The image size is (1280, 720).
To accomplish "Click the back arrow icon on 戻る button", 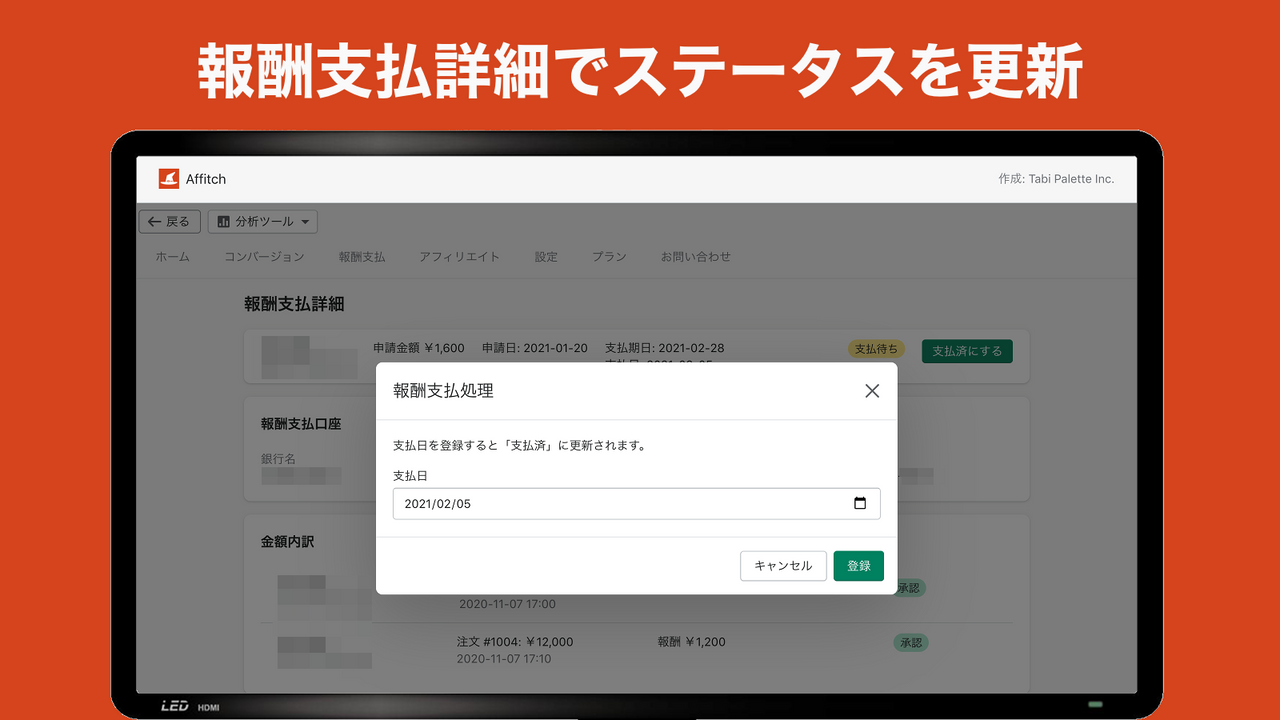I will point(153,221).
